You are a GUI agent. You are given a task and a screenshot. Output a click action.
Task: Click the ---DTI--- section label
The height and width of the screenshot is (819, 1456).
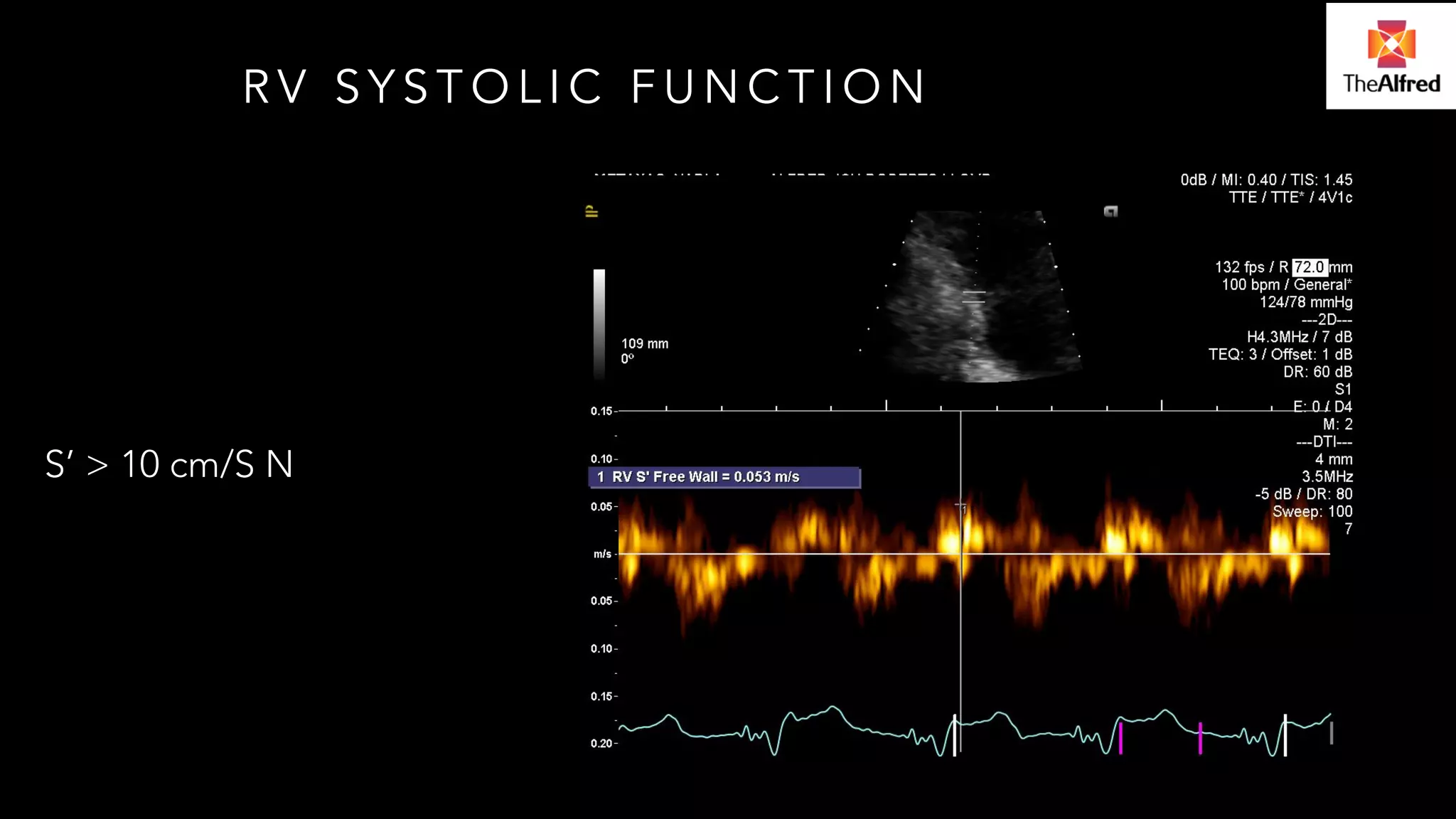pos(1324,441)
